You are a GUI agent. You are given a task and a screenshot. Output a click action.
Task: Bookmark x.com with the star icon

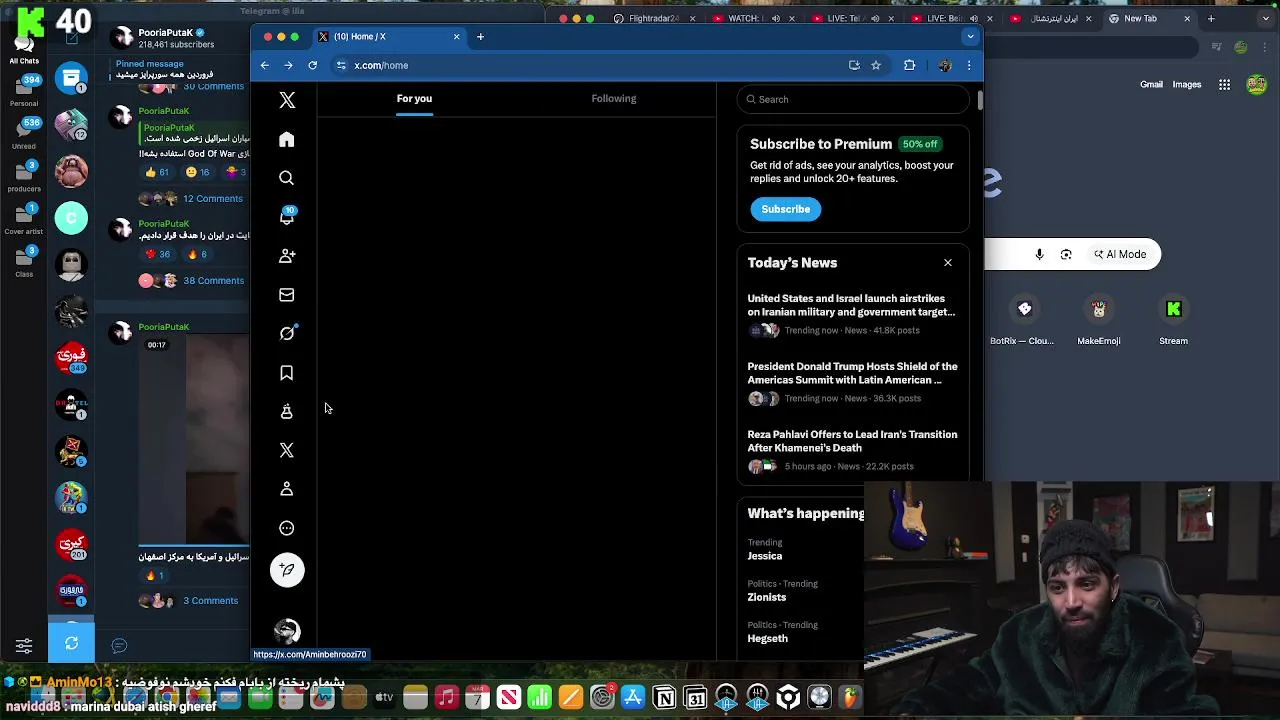pos(876,65)
